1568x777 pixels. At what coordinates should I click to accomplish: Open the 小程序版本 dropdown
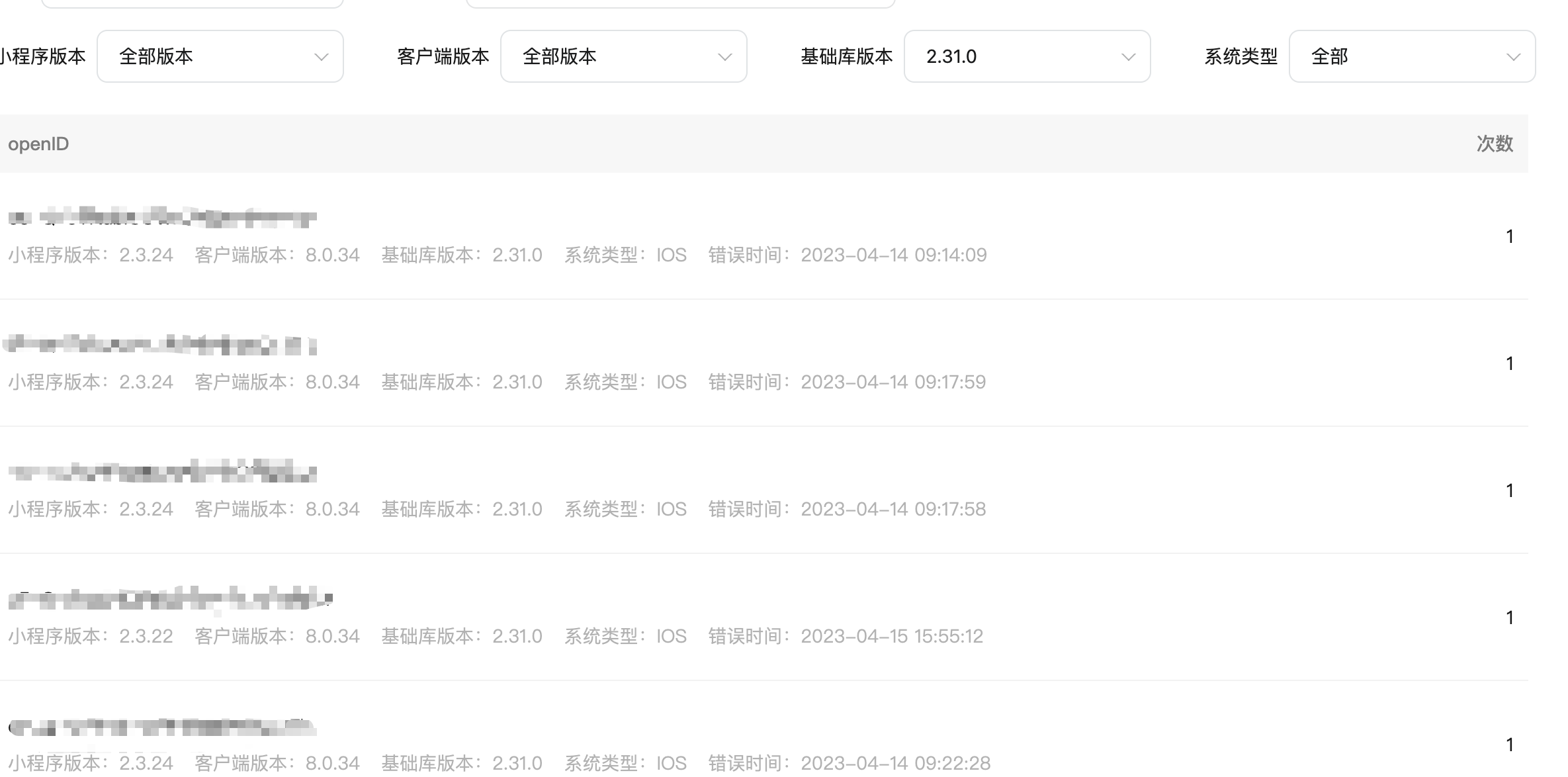[220, 56]
